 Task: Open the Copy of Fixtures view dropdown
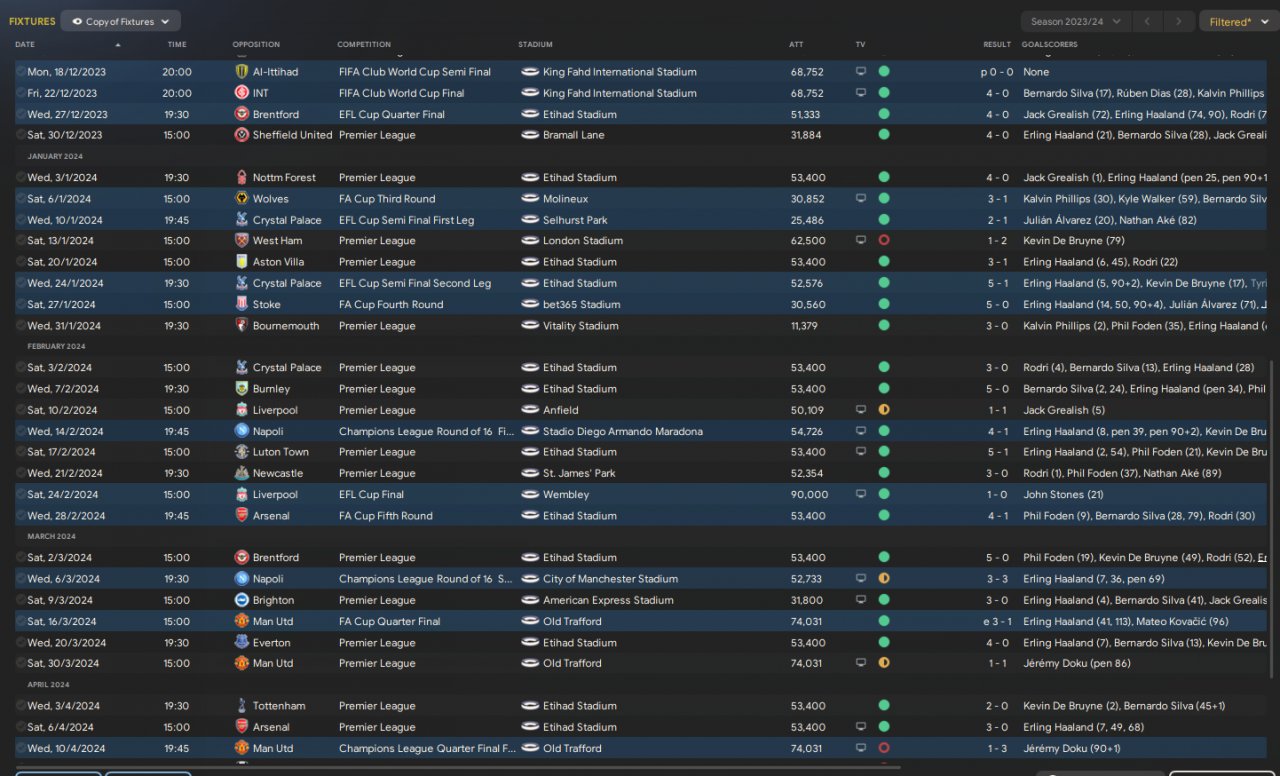(121, 21)
